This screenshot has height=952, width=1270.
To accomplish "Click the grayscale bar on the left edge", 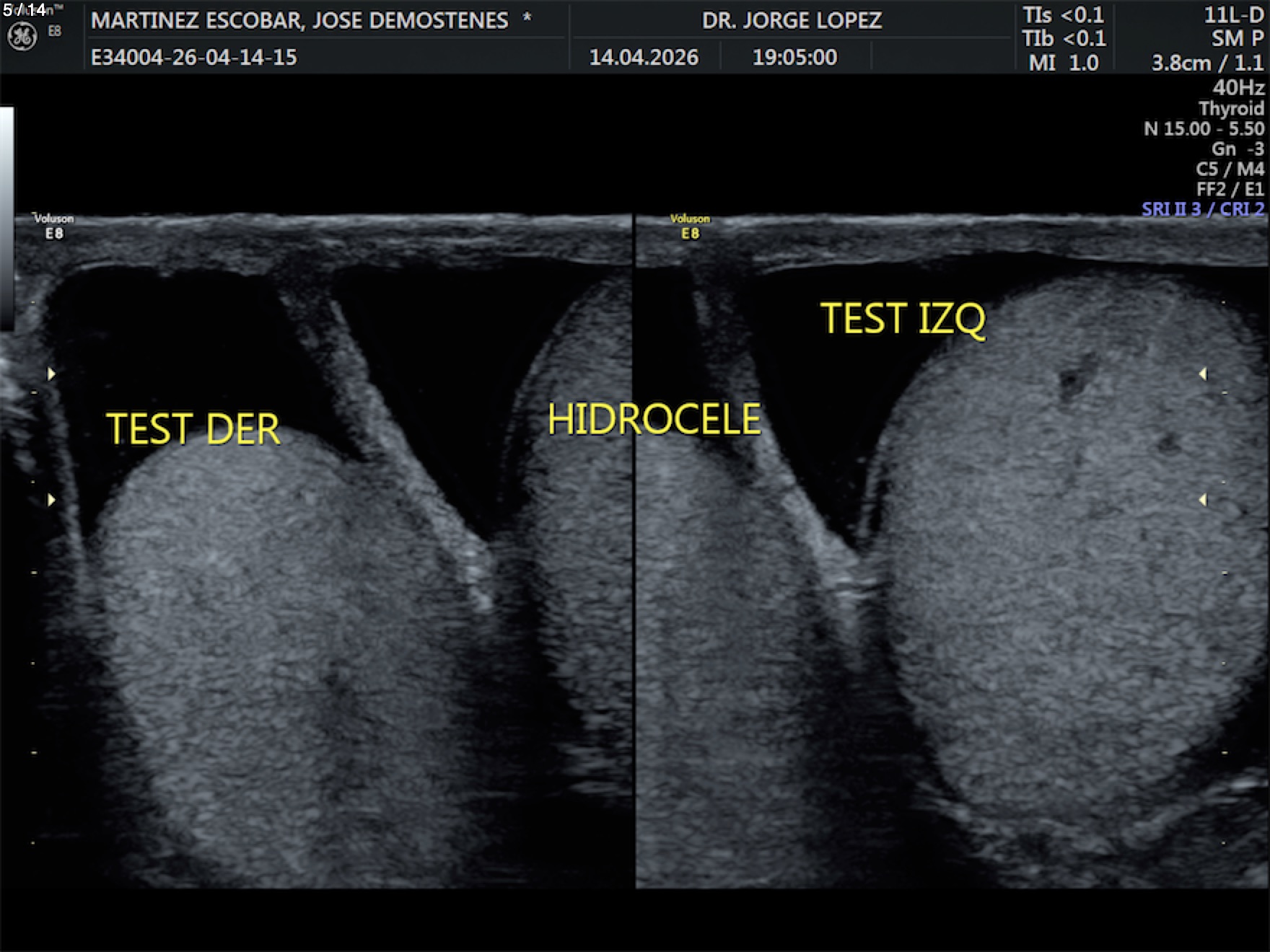I will pos(6,216).
